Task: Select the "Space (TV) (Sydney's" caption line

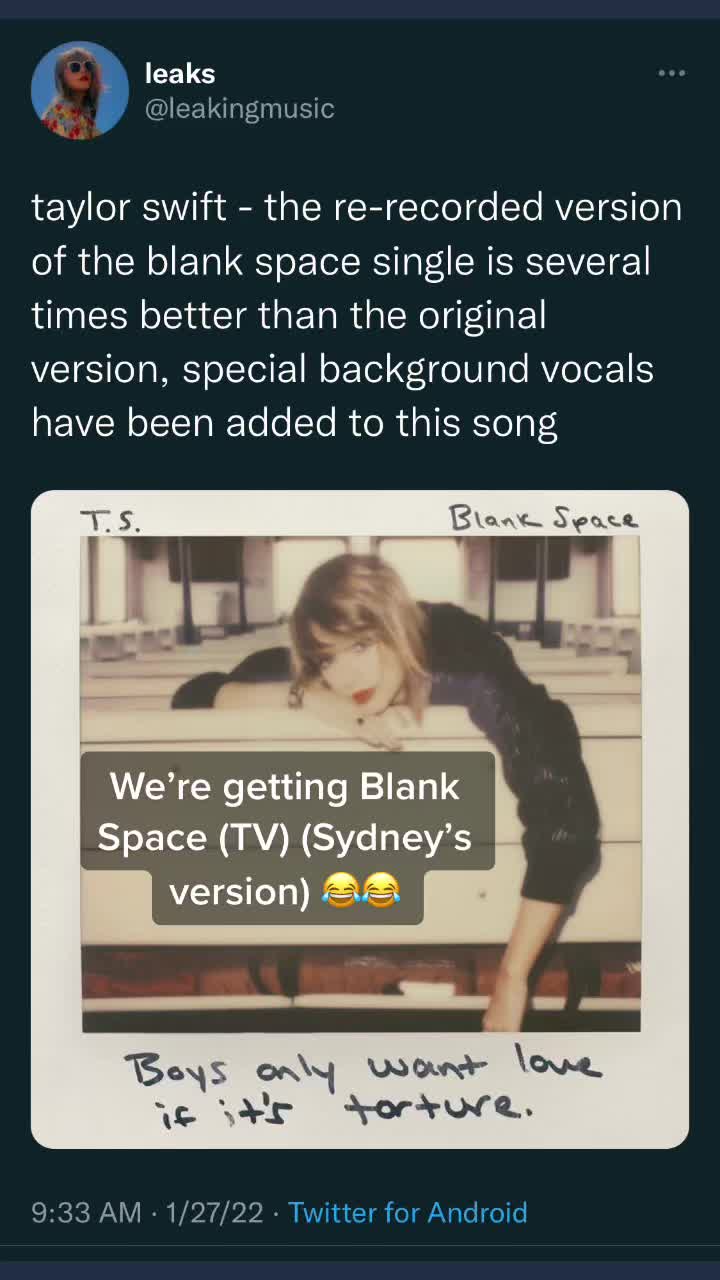Action: (285, 838)
